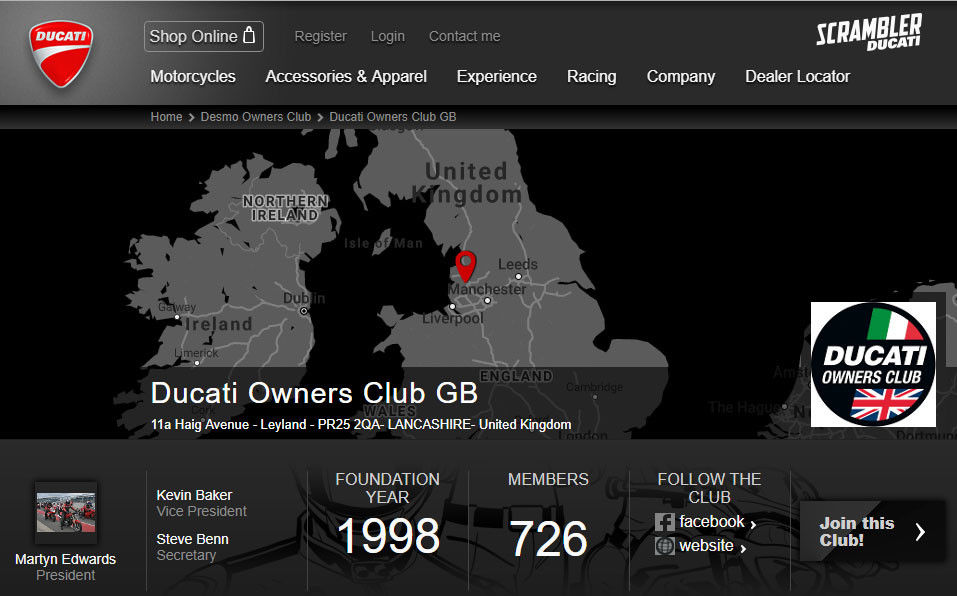
Task: Go to the Racing menu
Action: coord(591,76)
